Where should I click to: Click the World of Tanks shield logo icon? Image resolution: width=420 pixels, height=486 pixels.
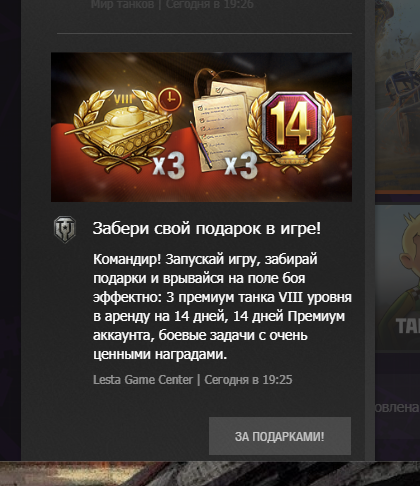pyautogui.click(x=65, y=229)
